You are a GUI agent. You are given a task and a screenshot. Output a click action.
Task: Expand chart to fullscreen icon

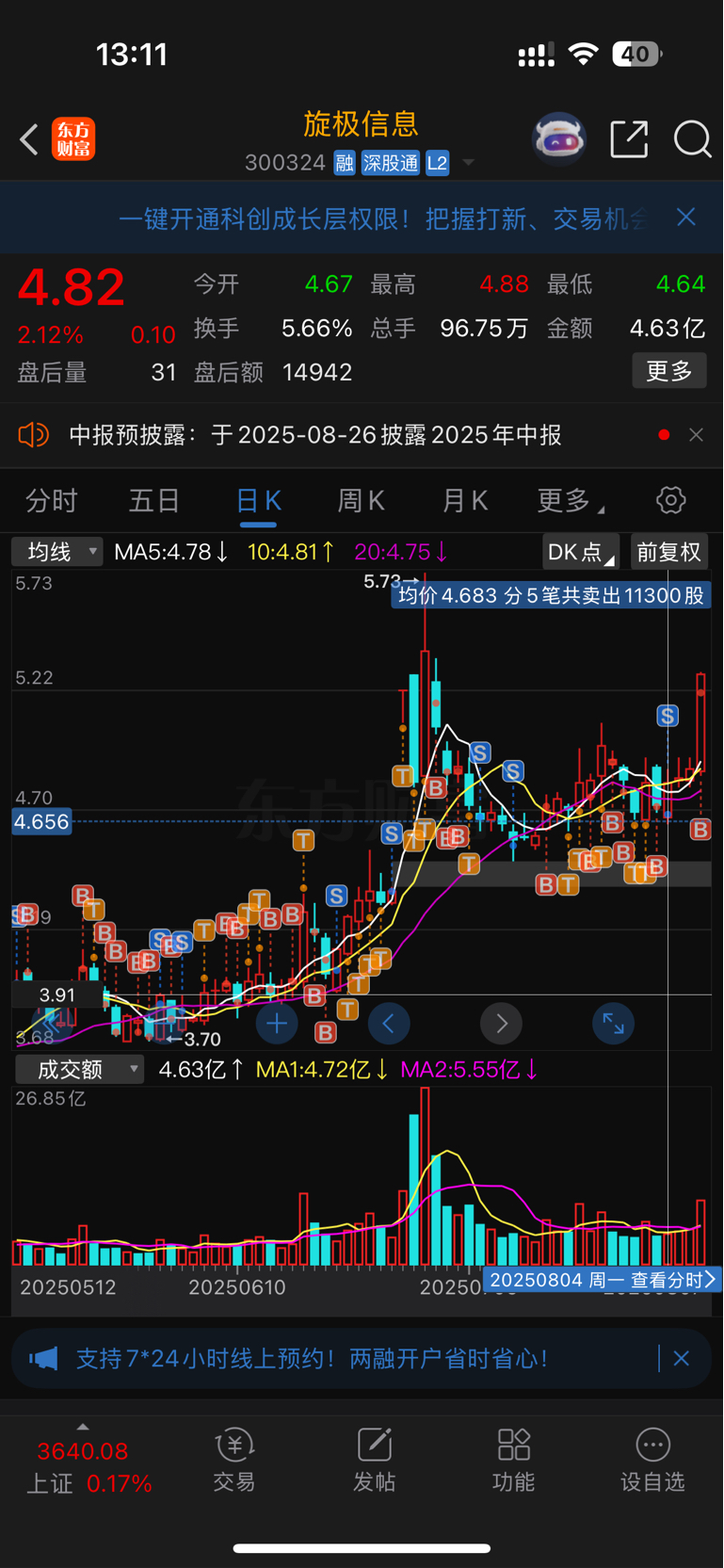pos(613,1024)
